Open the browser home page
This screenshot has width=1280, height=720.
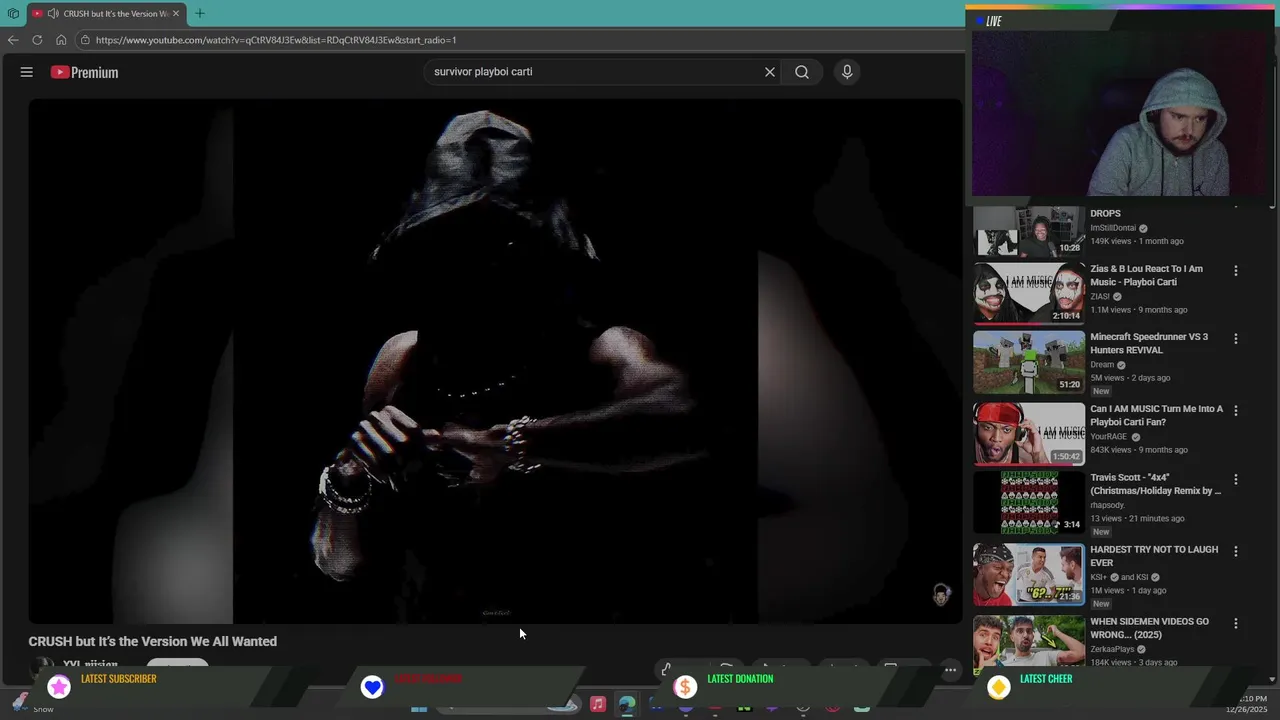point(61,40)
